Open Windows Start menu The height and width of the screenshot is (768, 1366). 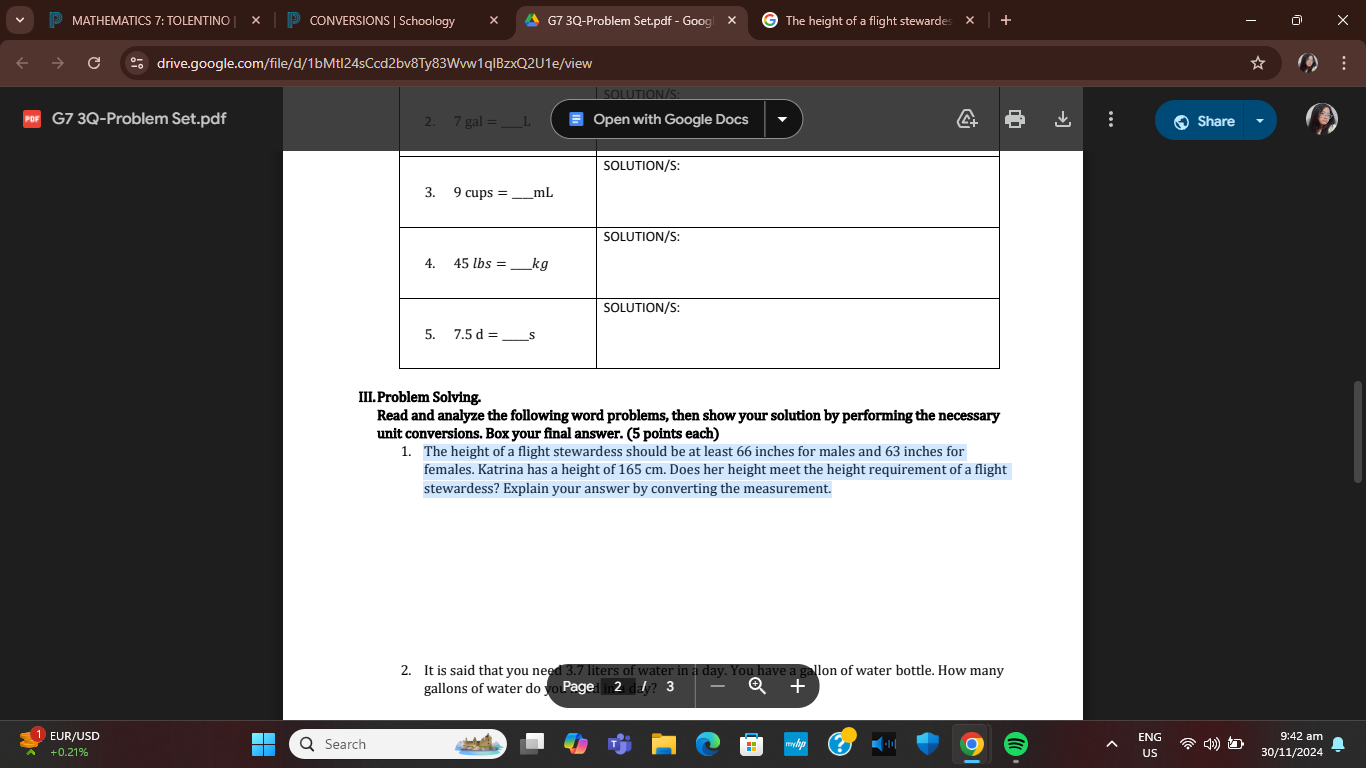[263, 744]
